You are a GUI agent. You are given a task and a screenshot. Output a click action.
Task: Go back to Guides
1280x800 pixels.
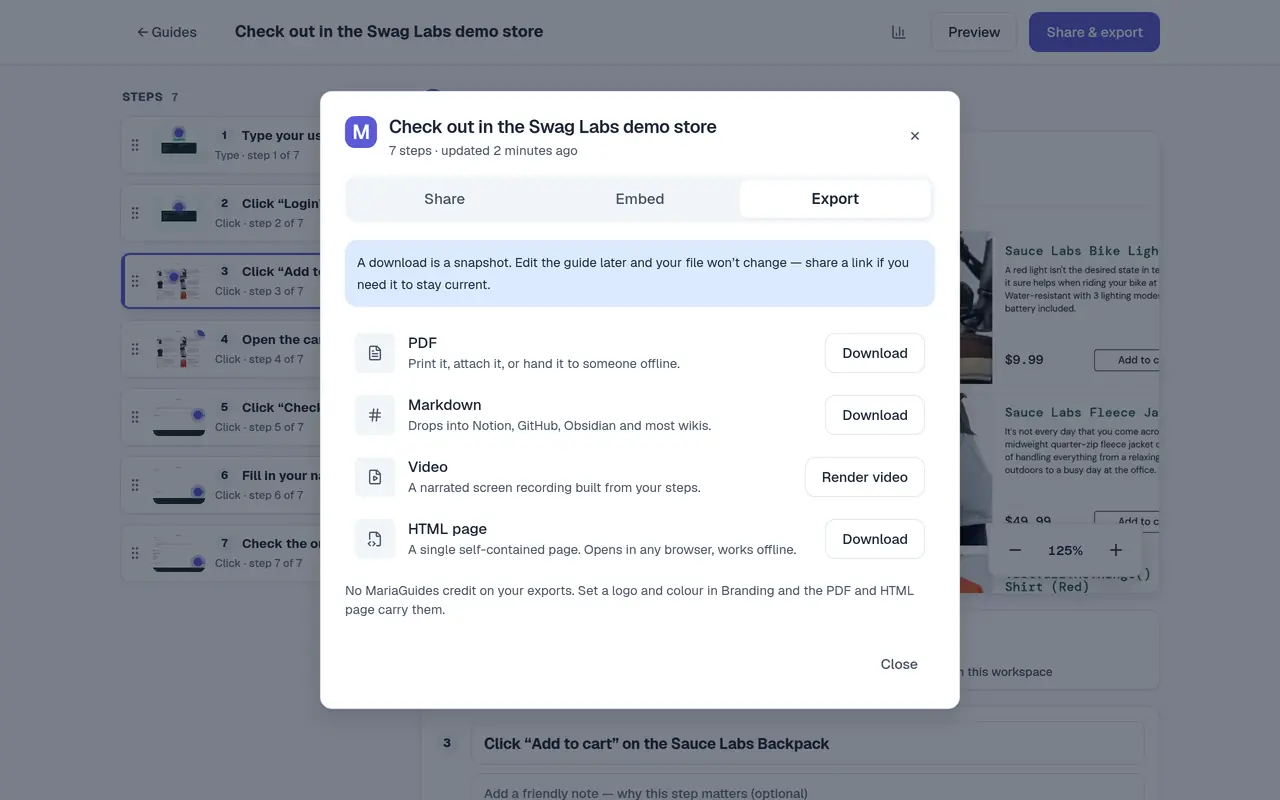[x=167, y=32]
